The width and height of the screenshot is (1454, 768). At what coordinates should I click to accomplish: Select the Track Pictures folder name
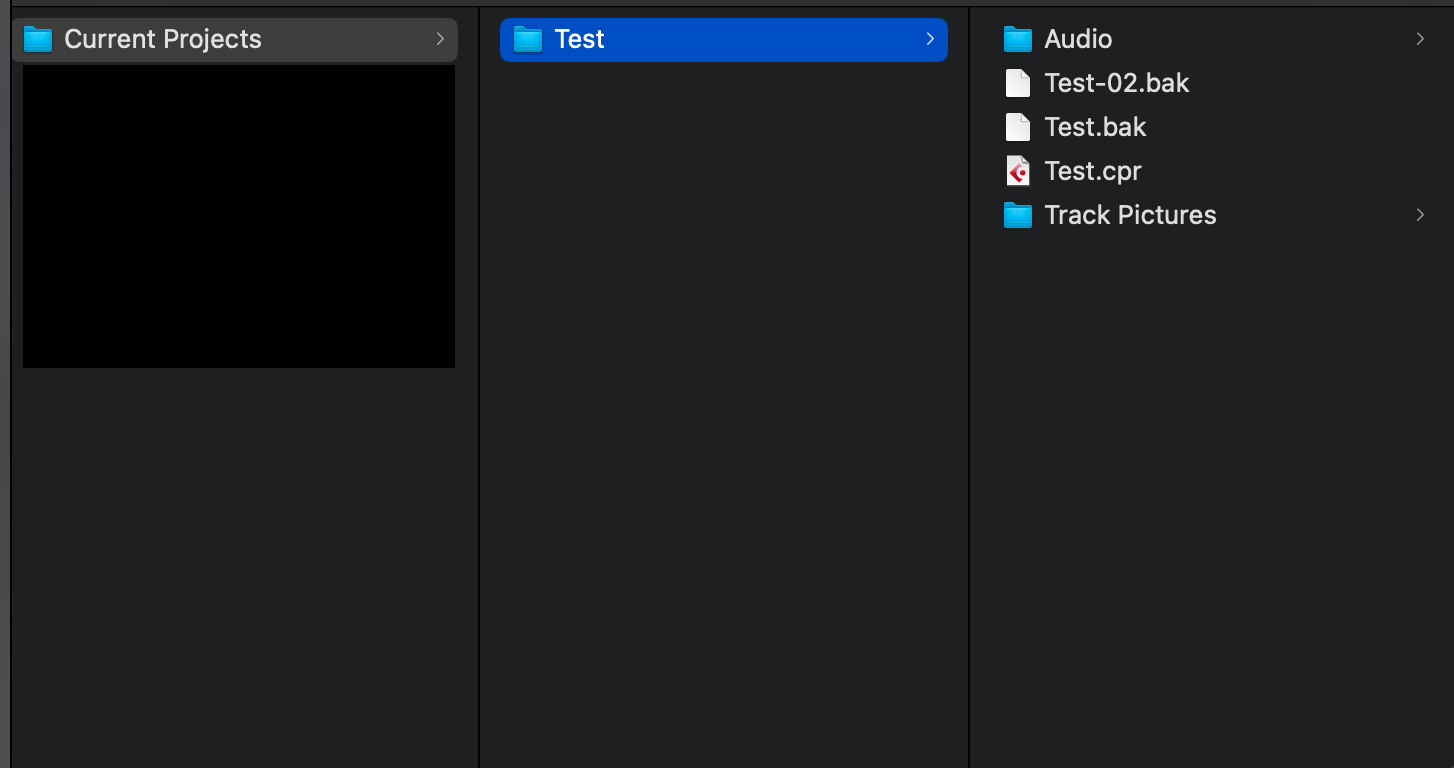point(1130,215)
